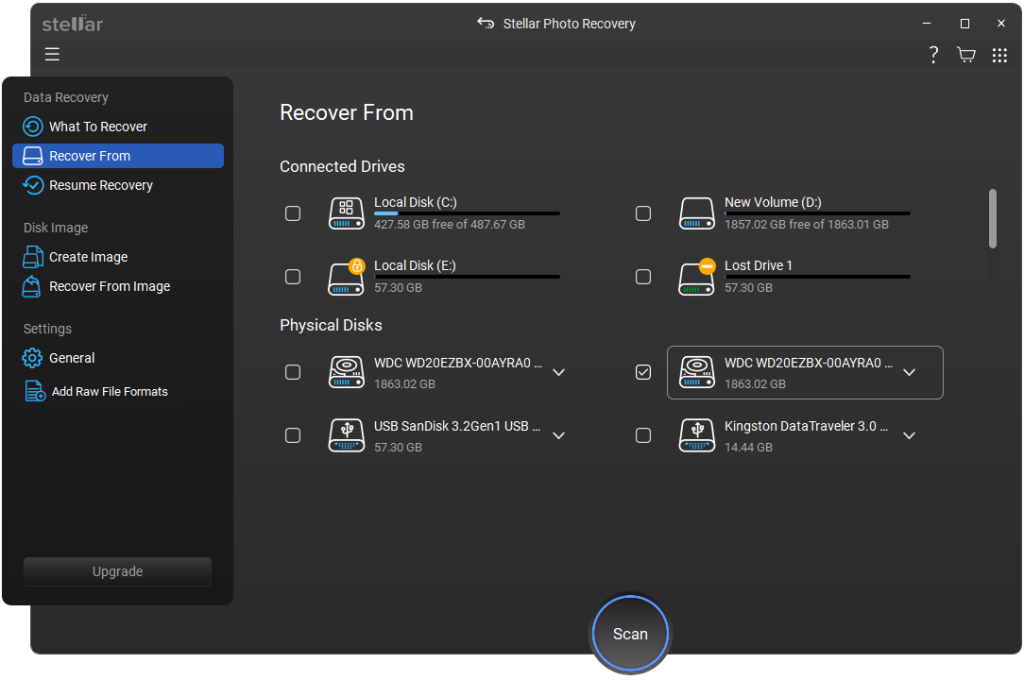Uncheck the selected WDC WD20EZBX disk checkbox
The height and width of the screenshot is (680, 1024).
click(x=643, y=372)
